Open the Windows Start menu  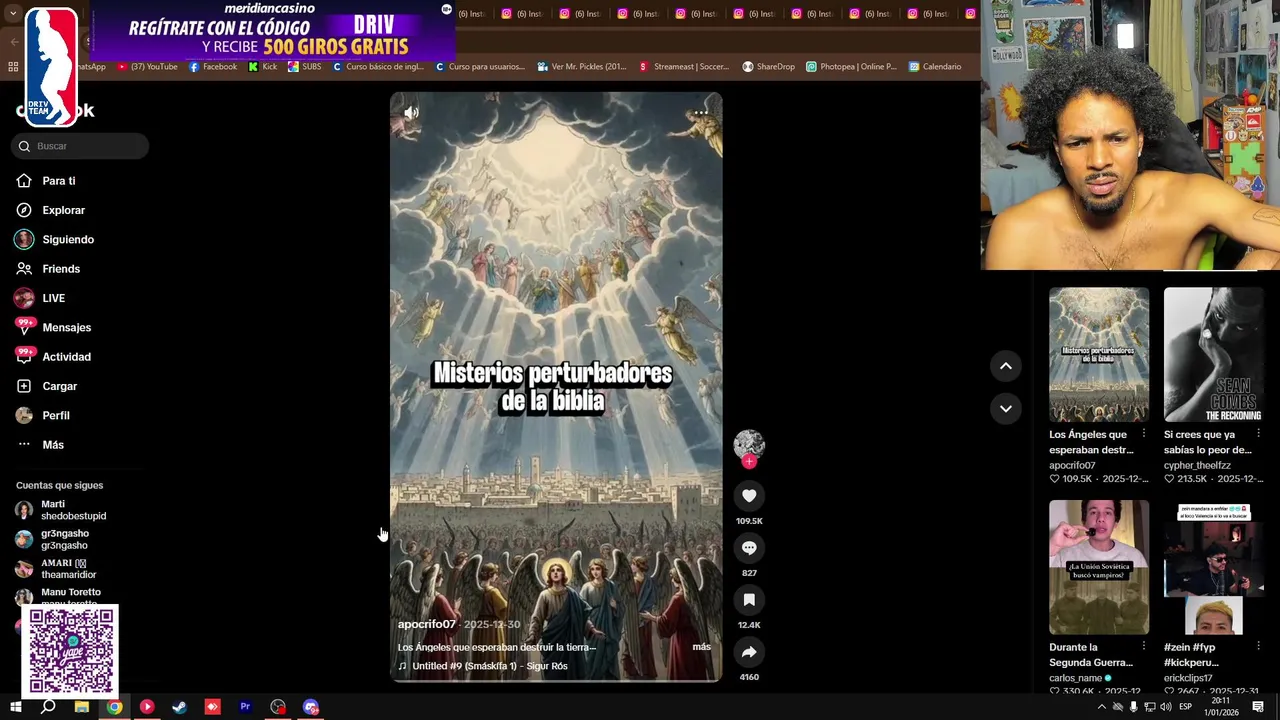pos(16,707)
